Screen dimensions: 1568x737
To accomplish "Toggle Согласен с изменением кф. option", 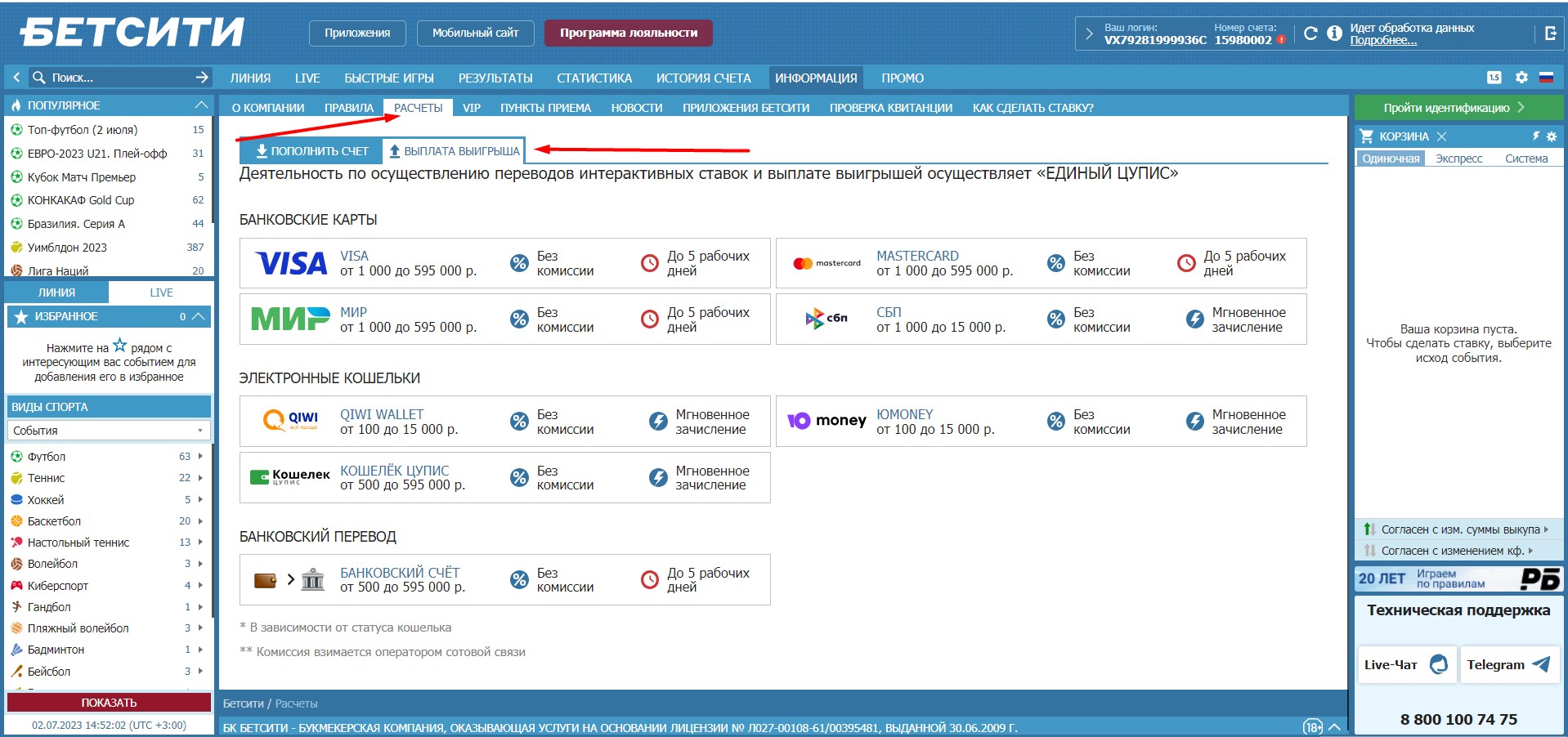I will (1452, 551).
